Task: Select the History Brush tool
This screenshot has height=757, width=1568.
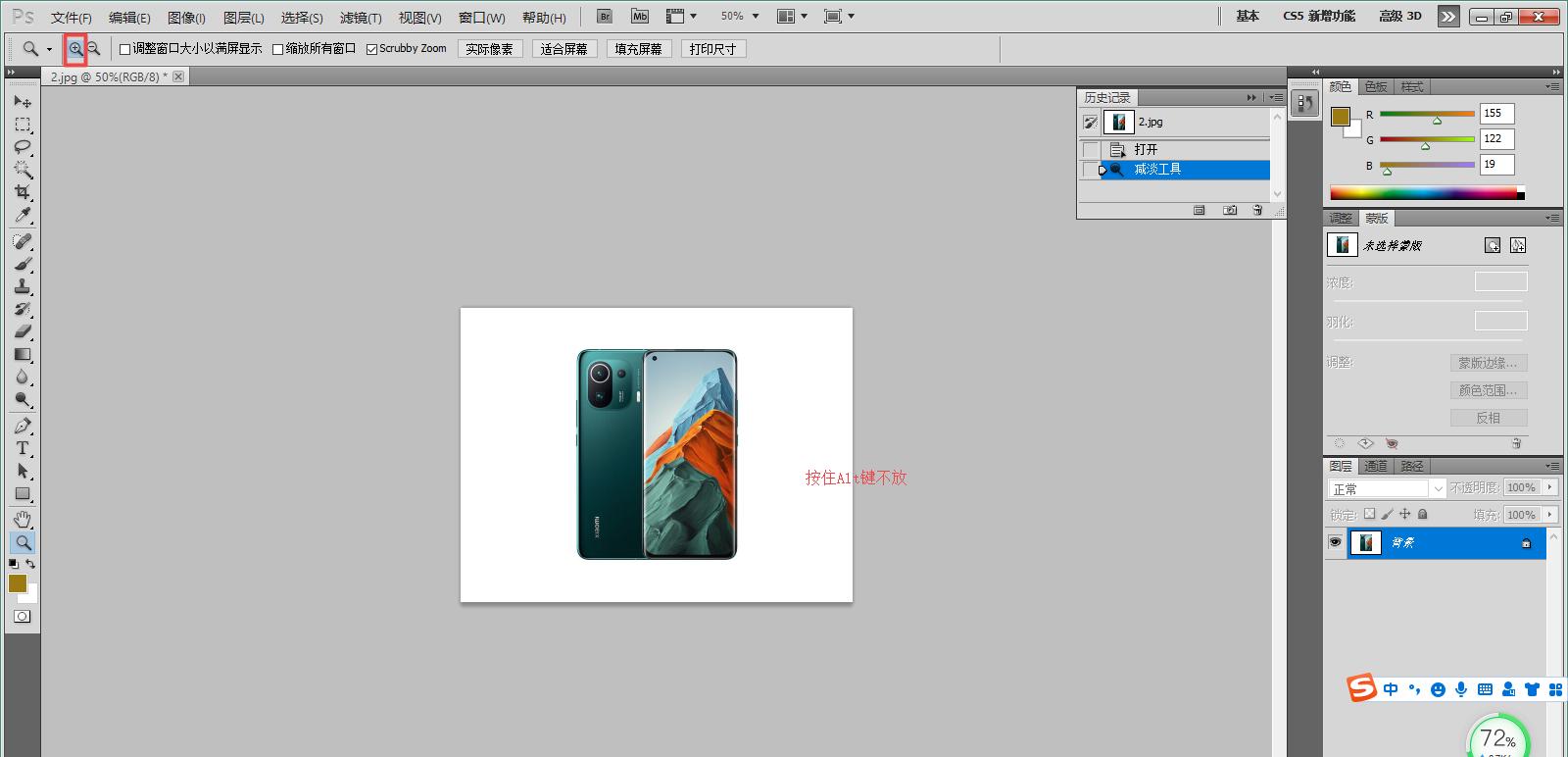Action: 23,309
